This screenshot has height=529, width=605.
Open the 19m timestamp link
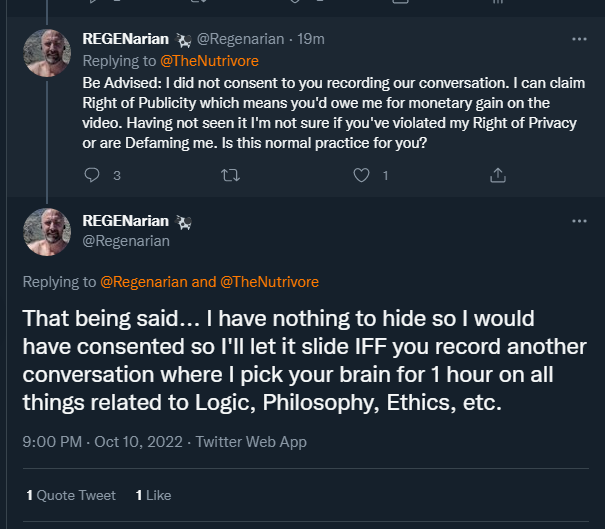click(x=311, y=39)
